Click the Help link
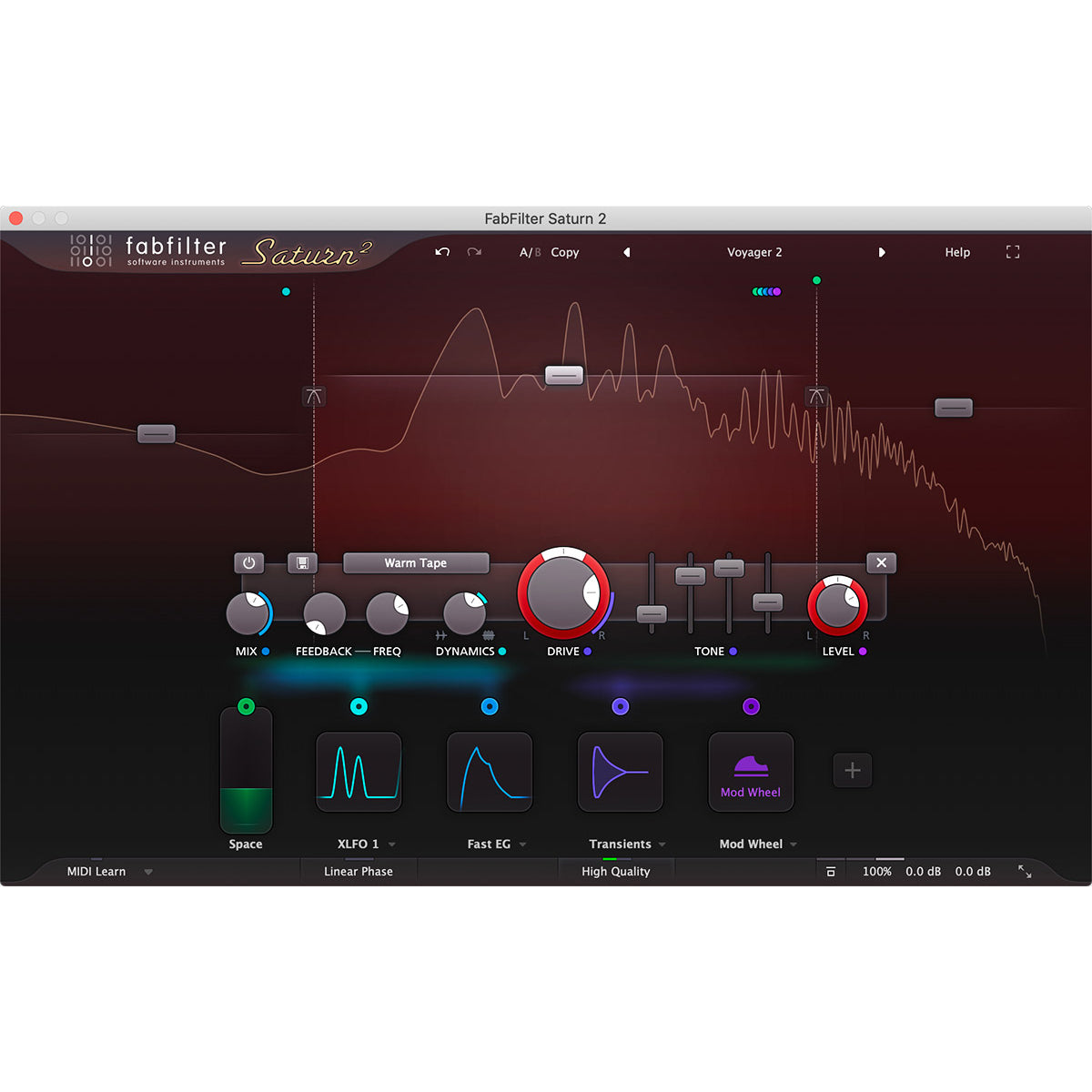This screenshot has width=1092, height=1092. 956,252
